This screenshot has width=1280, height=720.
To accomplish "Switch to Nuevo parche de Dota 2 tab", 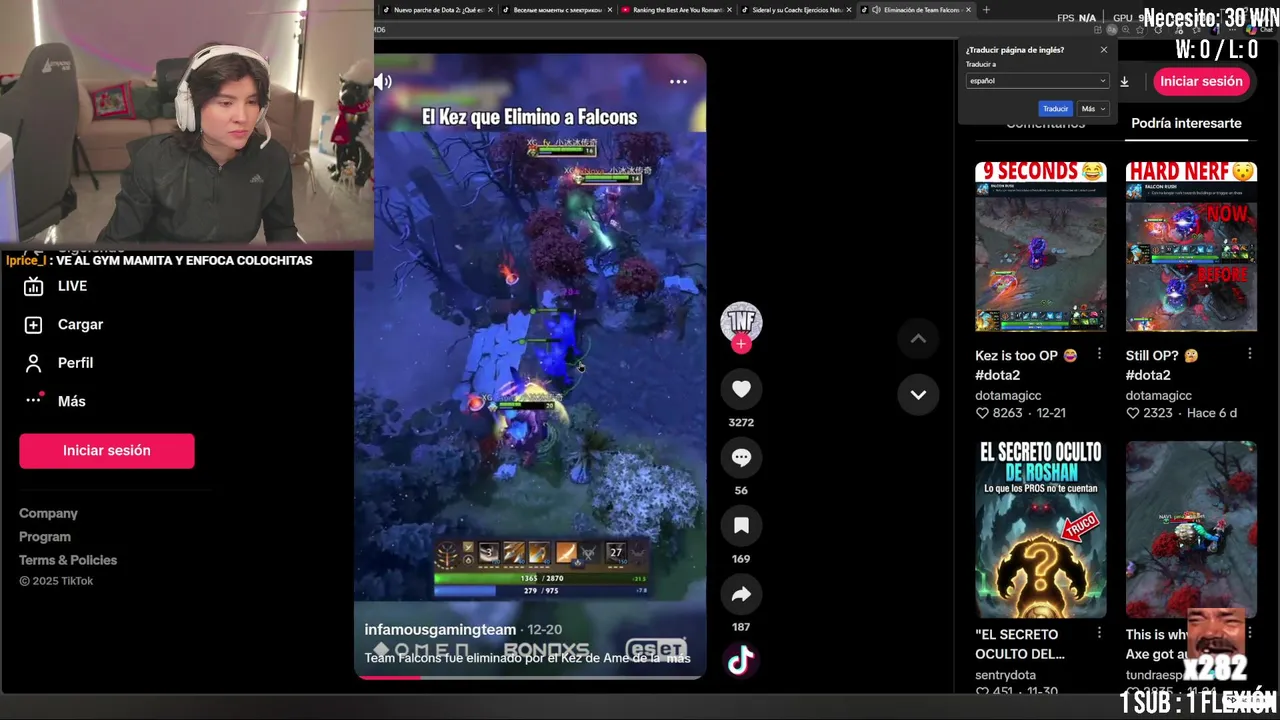I will (439, 10).
